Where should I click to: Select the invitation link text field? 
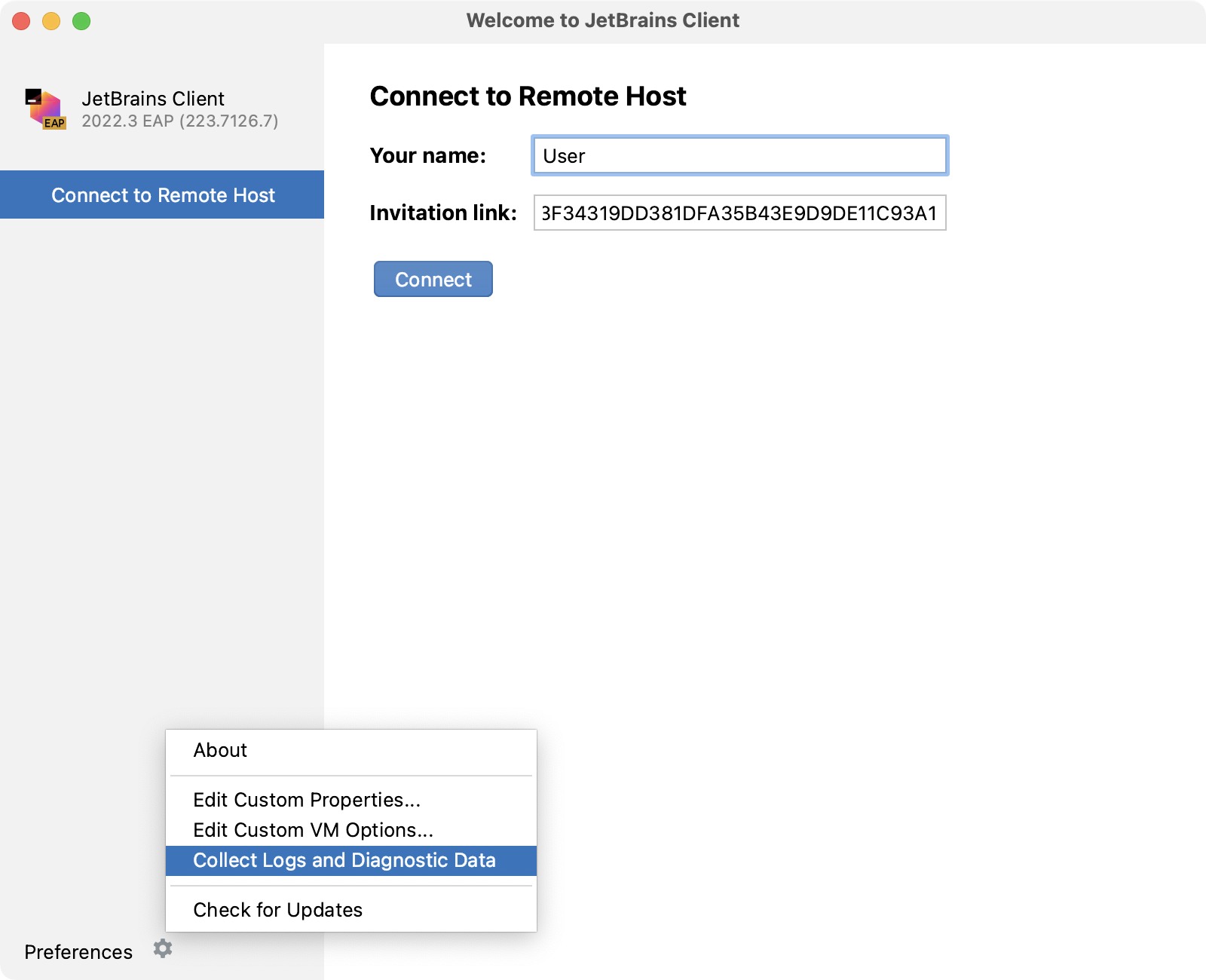(x=739, y=213)
